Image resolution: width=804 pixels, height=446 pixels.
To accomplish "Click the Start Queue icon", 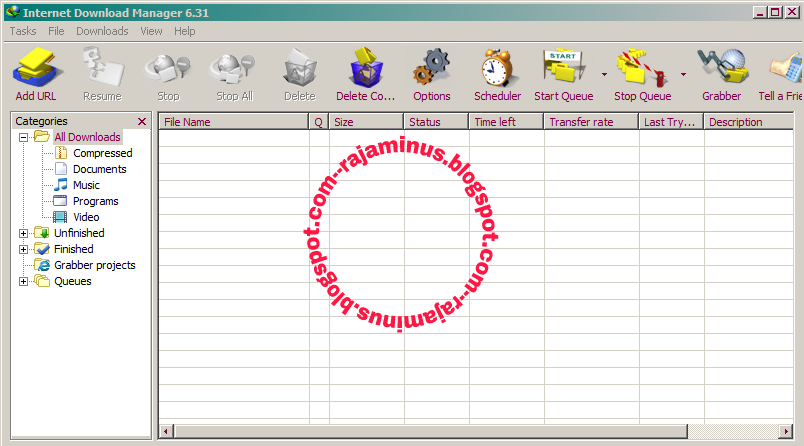I will click(563, 67).
